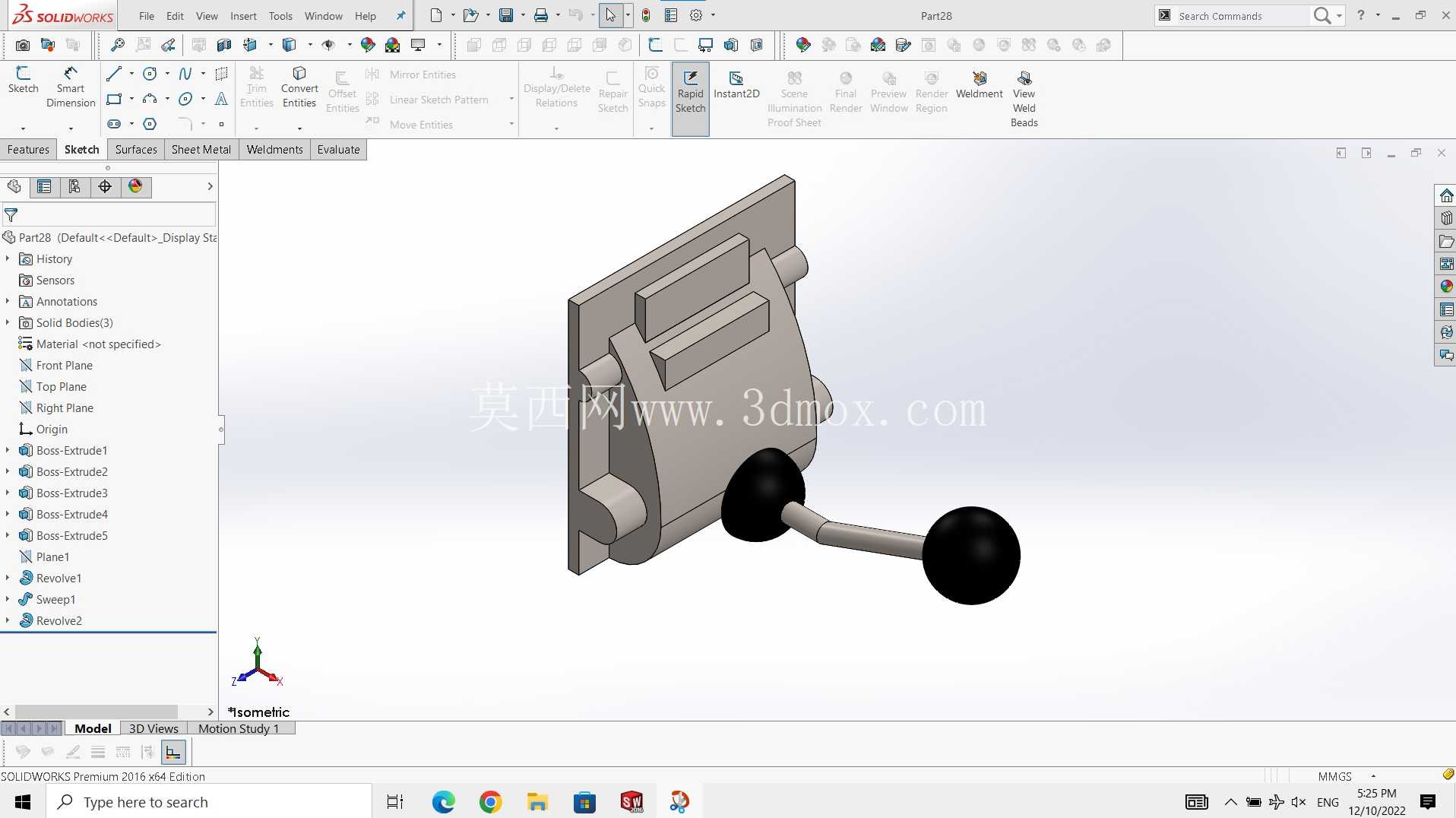Select the Smart Dimension tool

71,87
